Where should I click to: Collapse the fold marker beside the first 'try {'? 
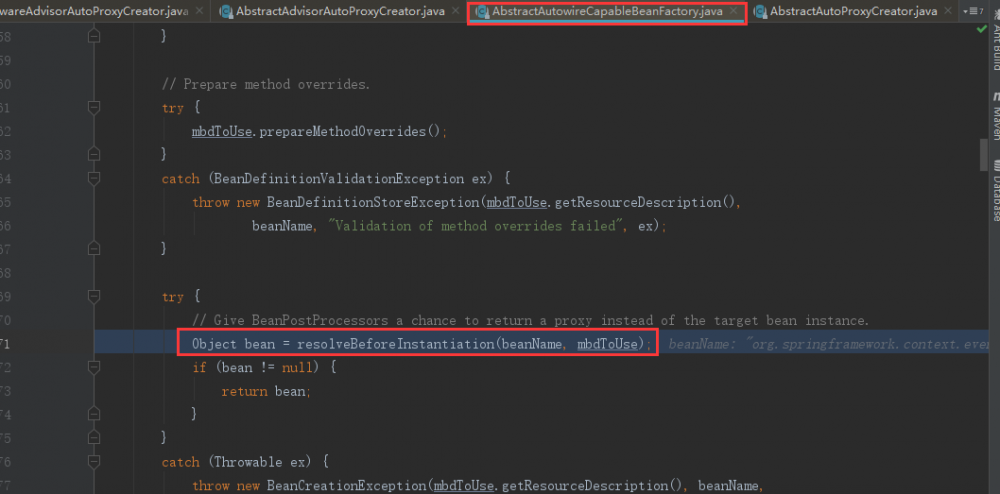(94, 108)
